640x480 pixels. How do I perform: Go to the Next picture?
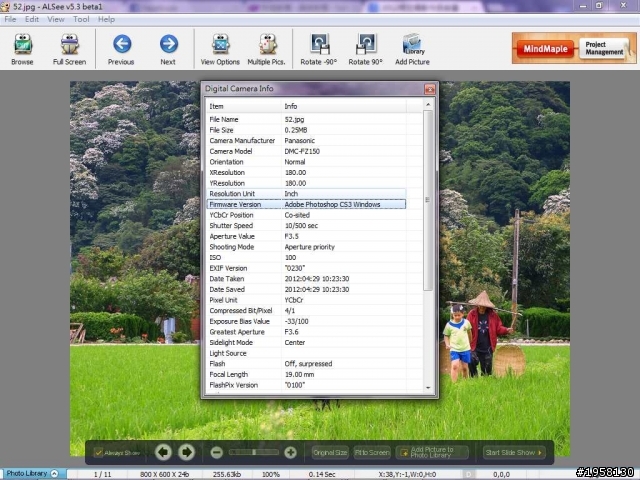(168, 49)
